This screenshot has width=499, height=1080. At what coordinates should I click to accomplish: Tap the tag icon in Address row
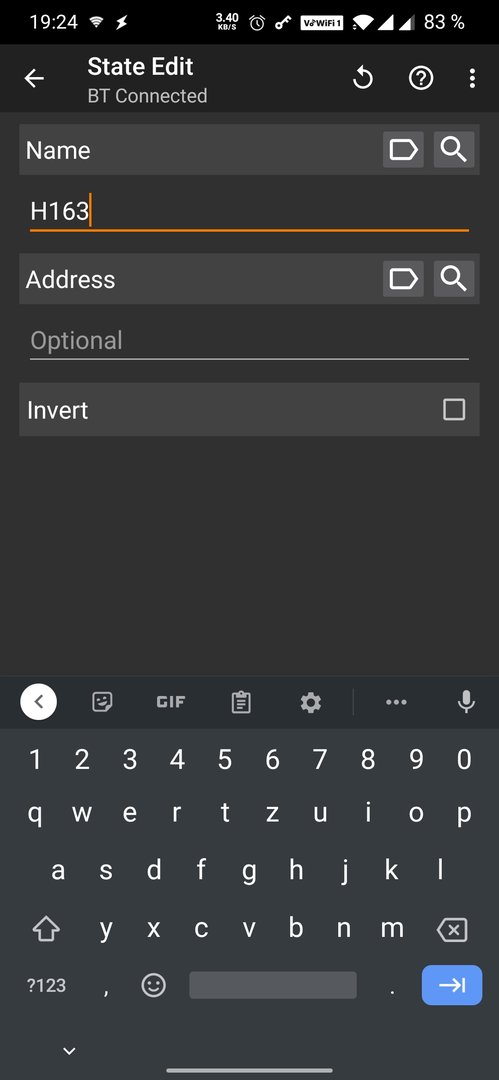coord(403,279)
